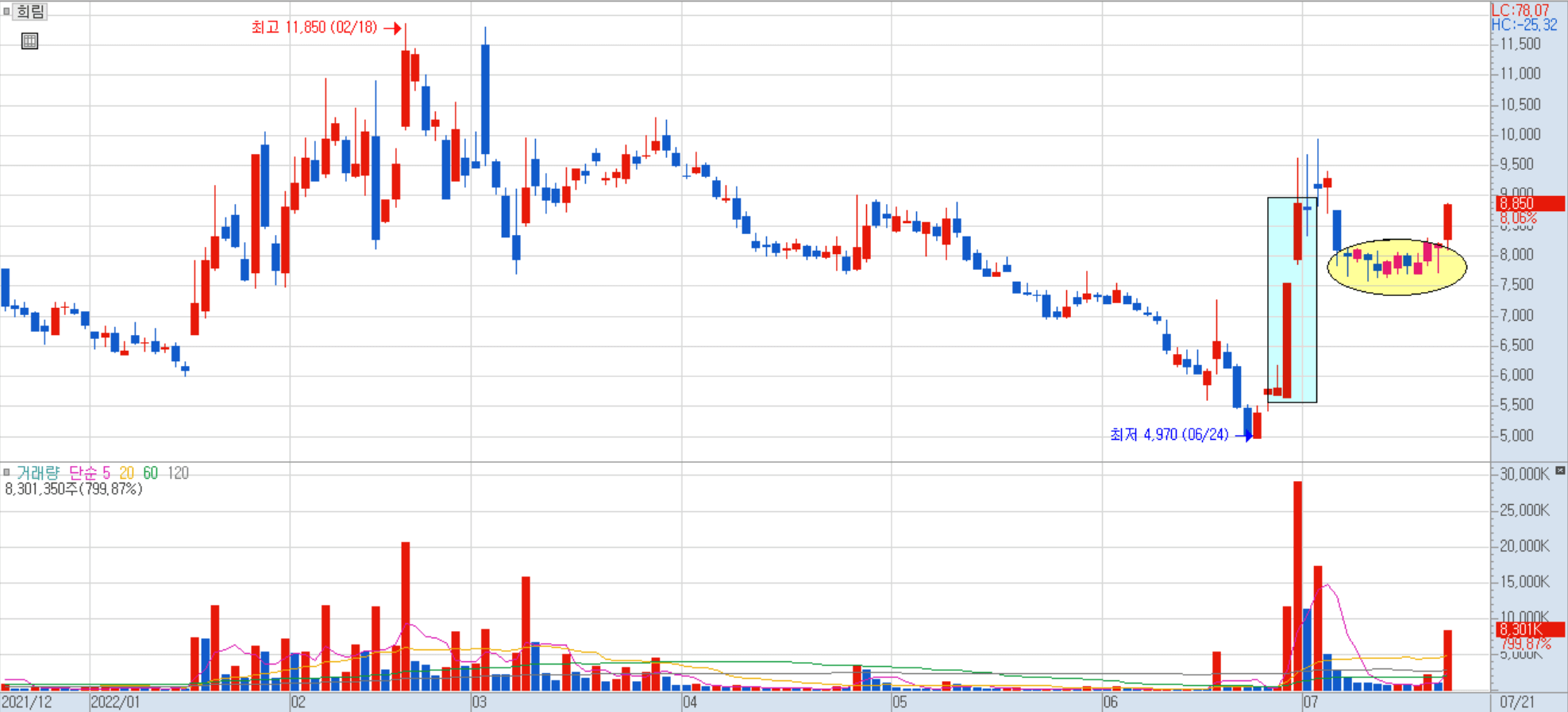Toggle the square marker beside 거래량
1568x712 pixels.
coord(6,472)
